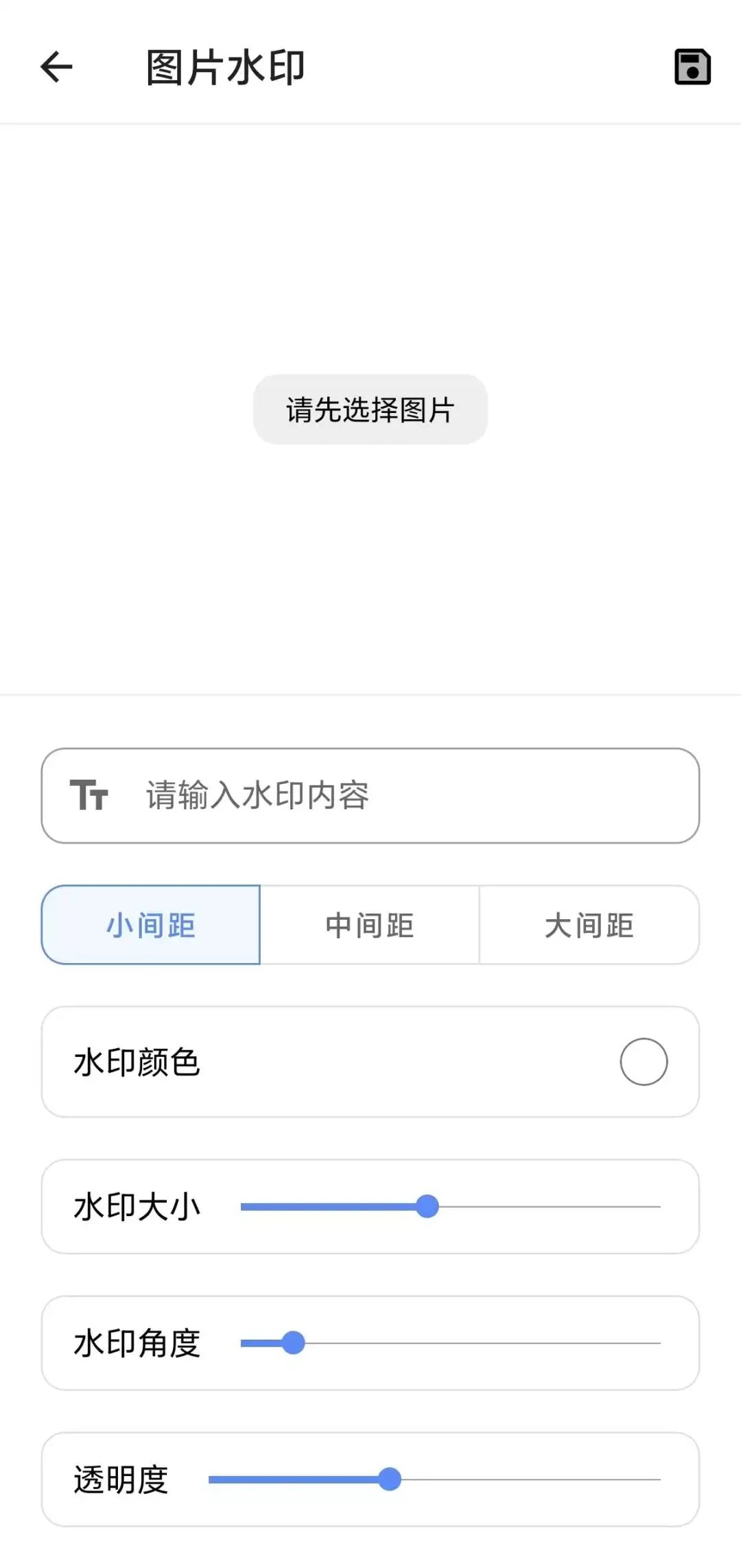
Task: Click the 水印大小 slider handle
Action: 427,1207
